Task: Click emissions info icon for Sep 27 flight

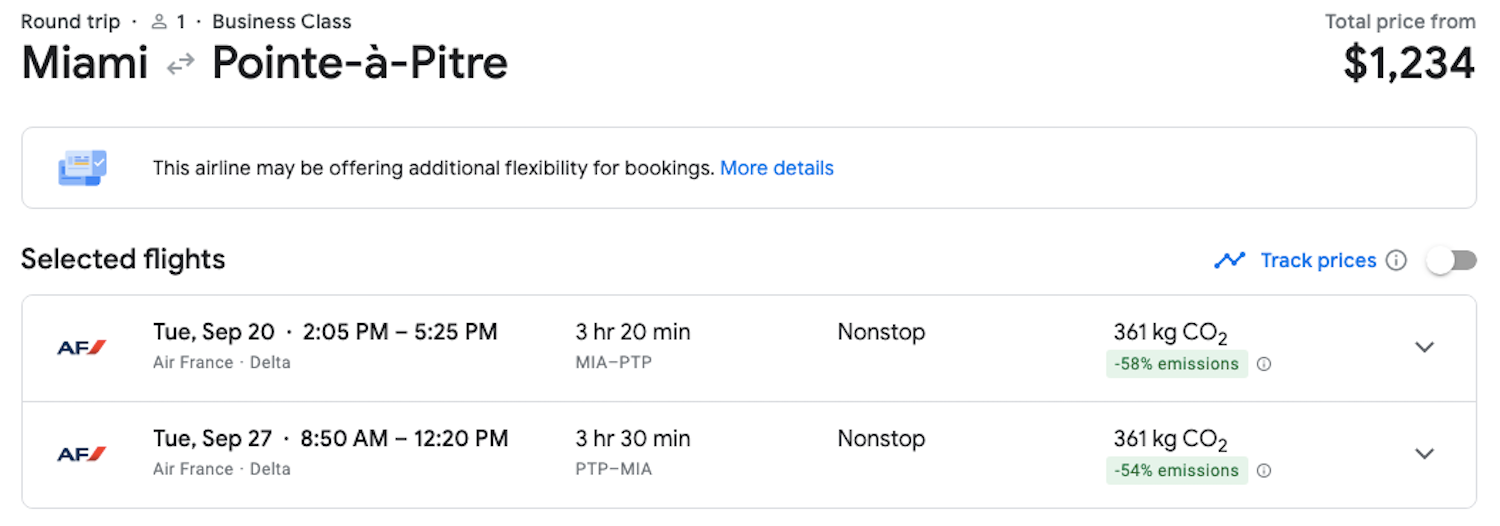Action: point(1264,471)
